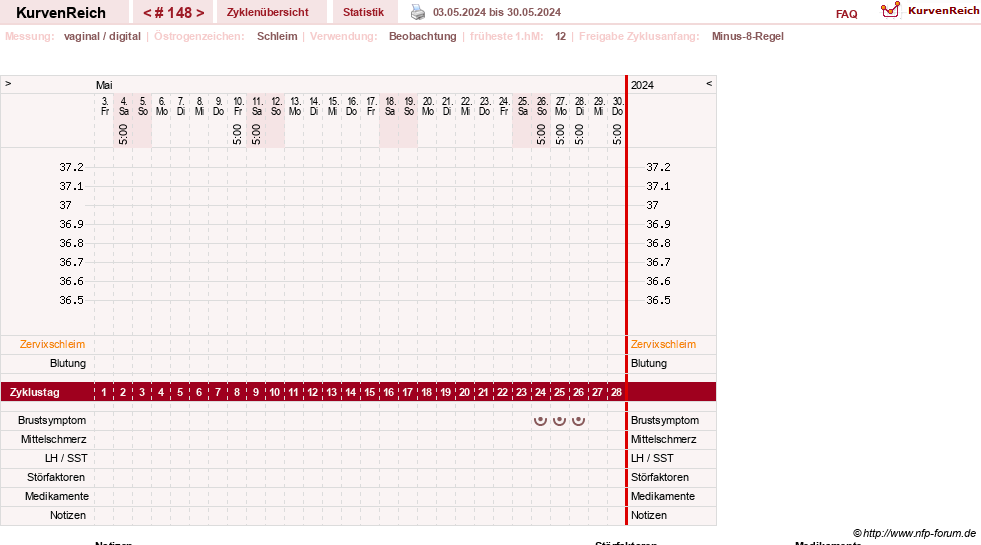
Task: Click the right 37 temperature label
Action: point(653,205)
